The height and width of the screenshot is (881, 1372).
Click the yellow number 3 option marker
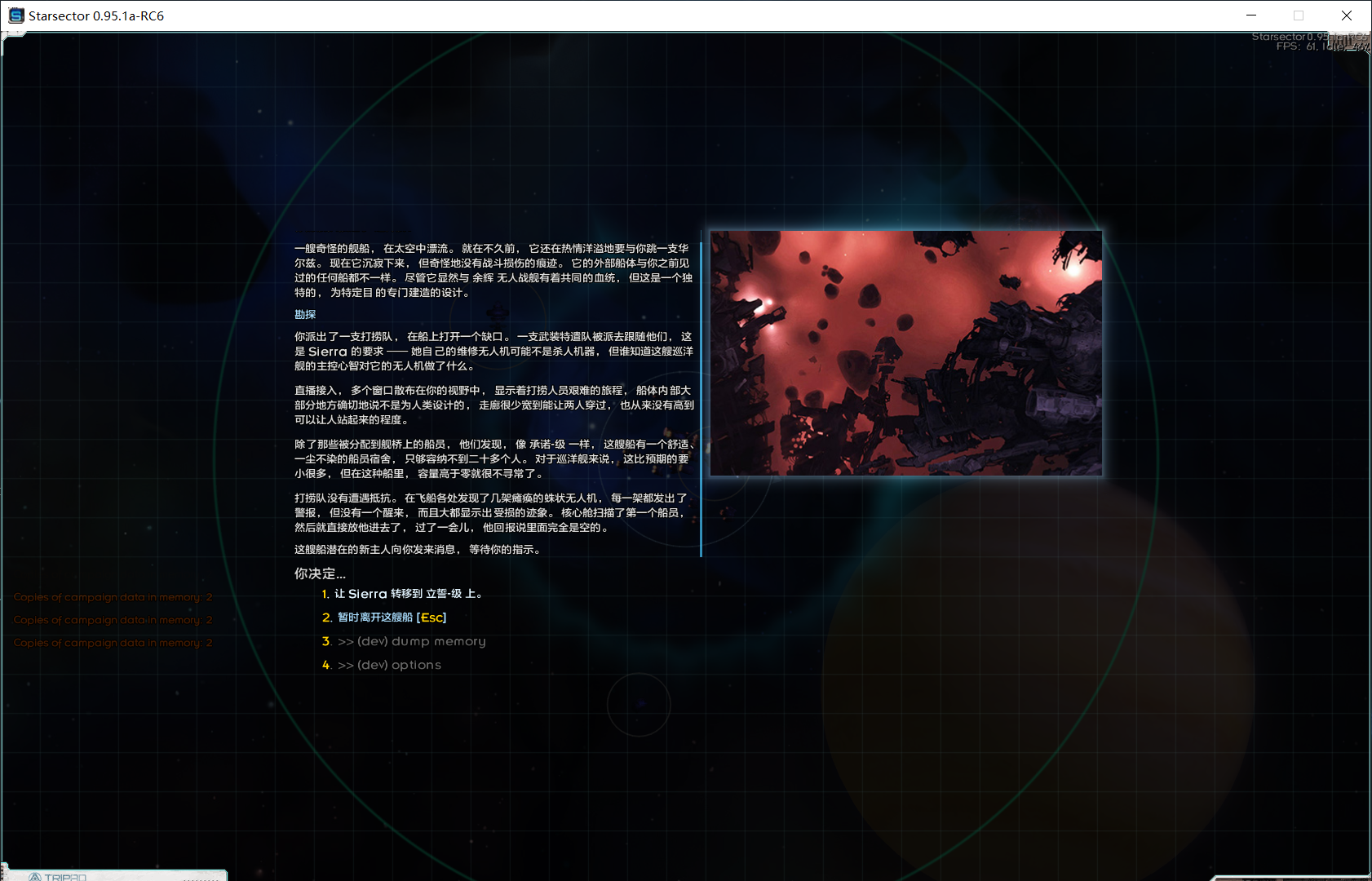pos(326,641)
